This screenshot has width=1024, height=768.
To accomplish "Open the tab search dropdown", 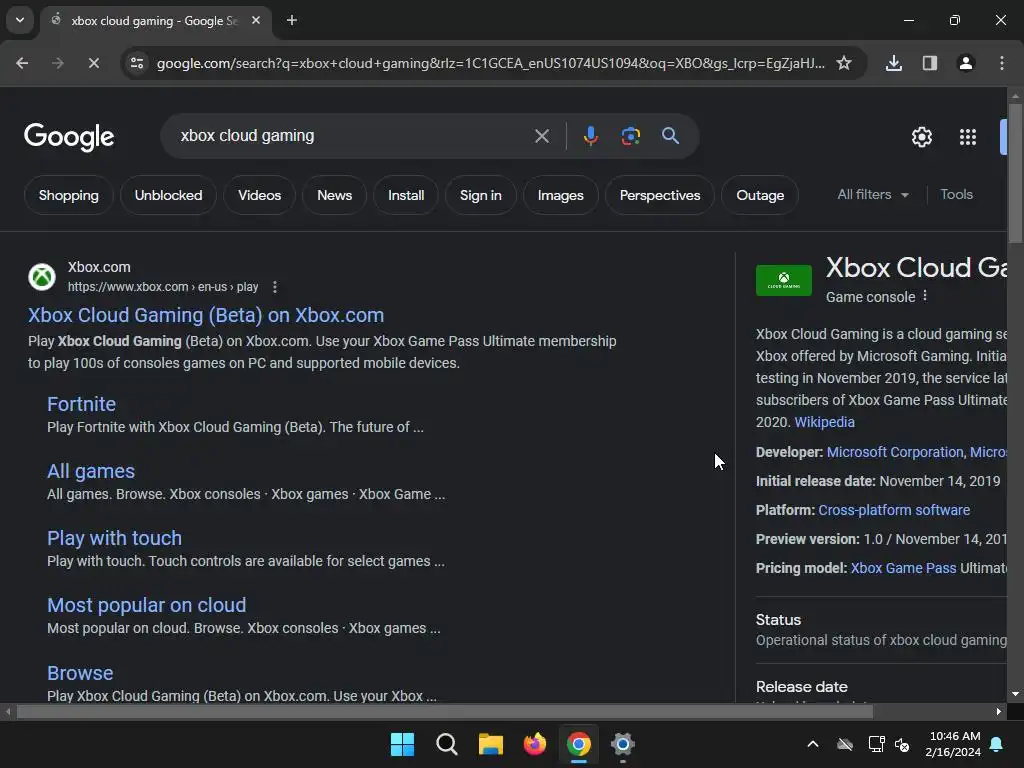I will (x=20, y=20).
